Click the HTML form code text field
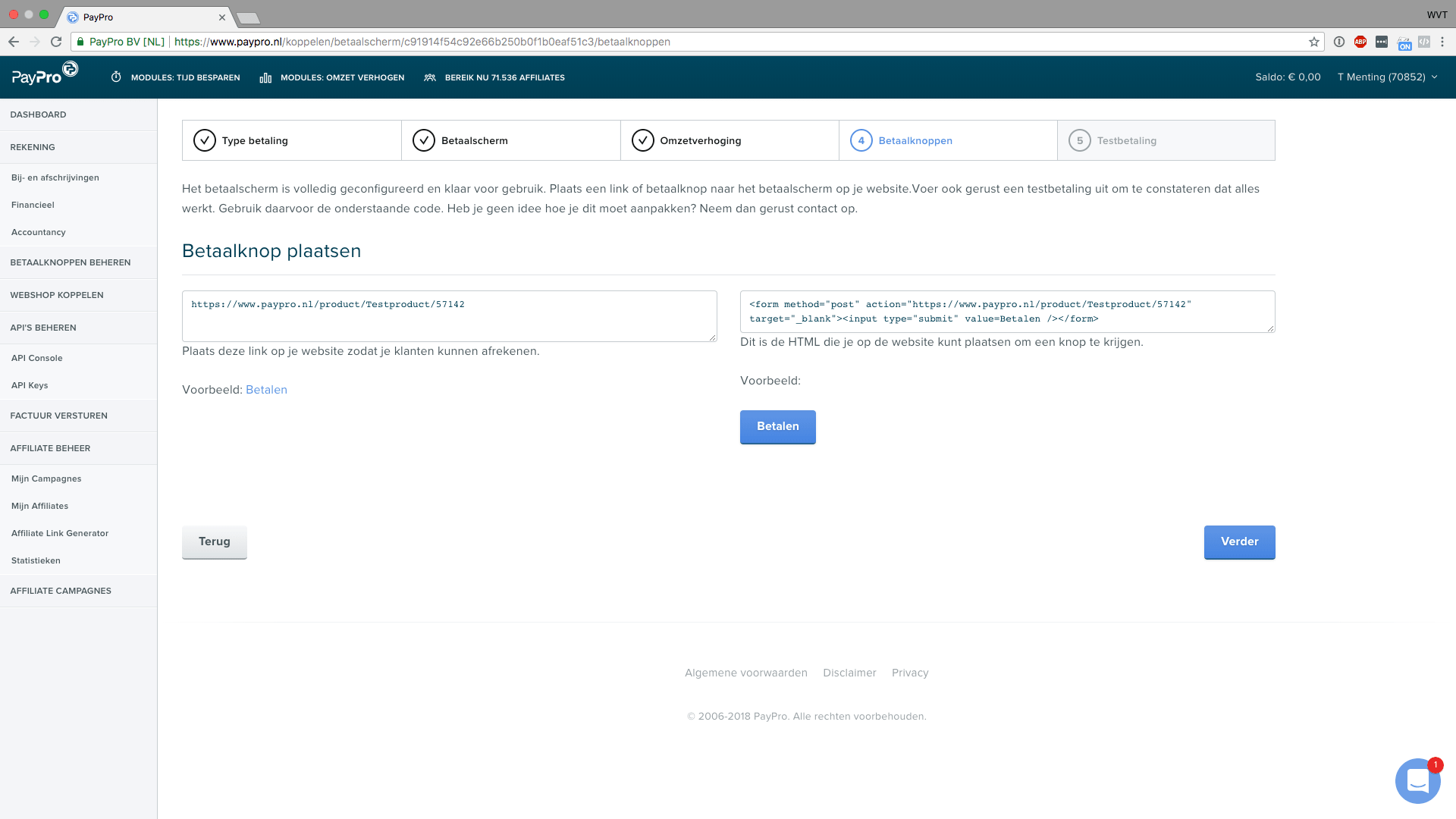The width and height of the screenshot is (1456, 819). click(x=1008, y=312)
